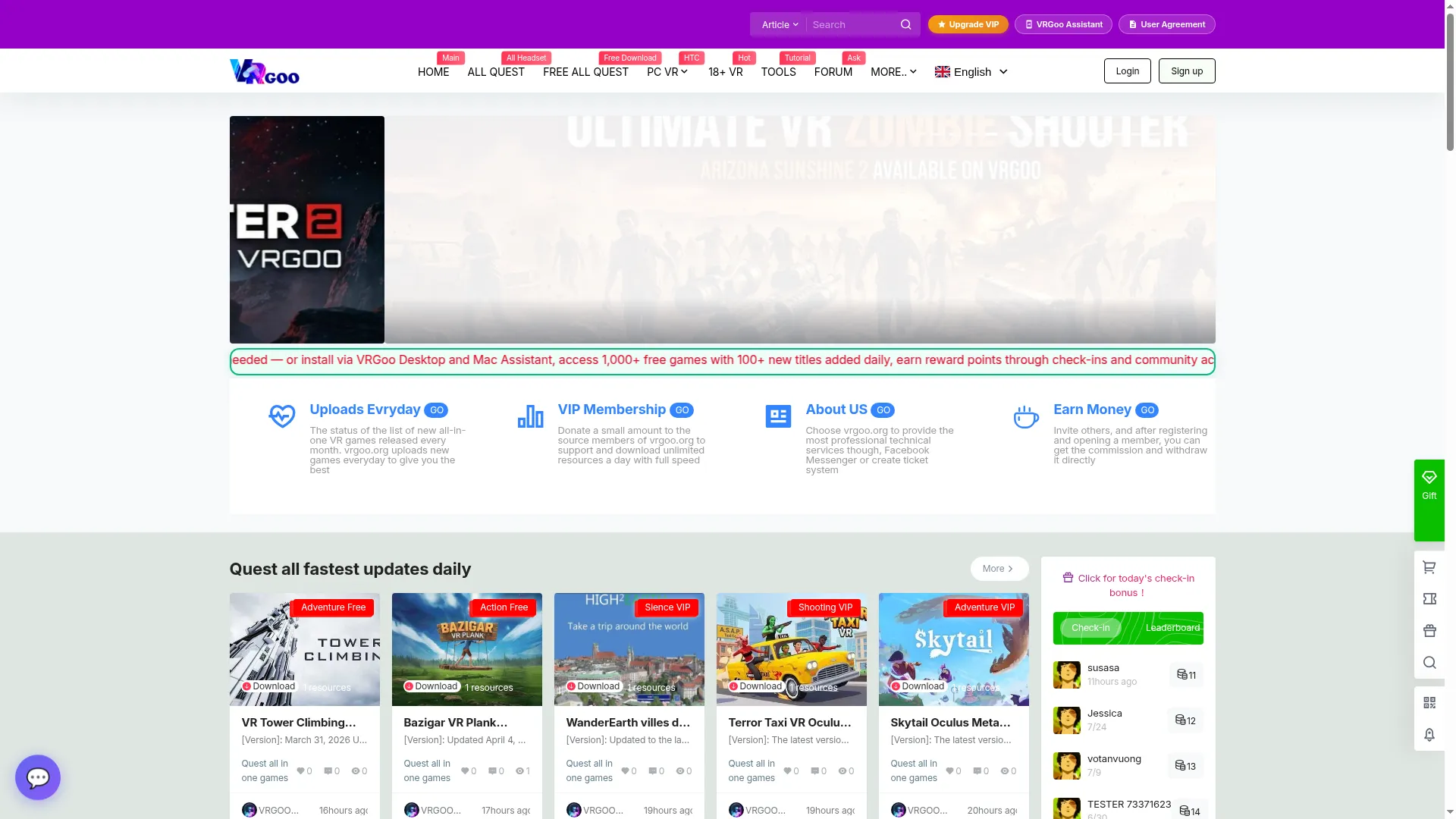Click the Upgrade VIP button
Screen dimensions: 1456x819
[x=968, y=24]
